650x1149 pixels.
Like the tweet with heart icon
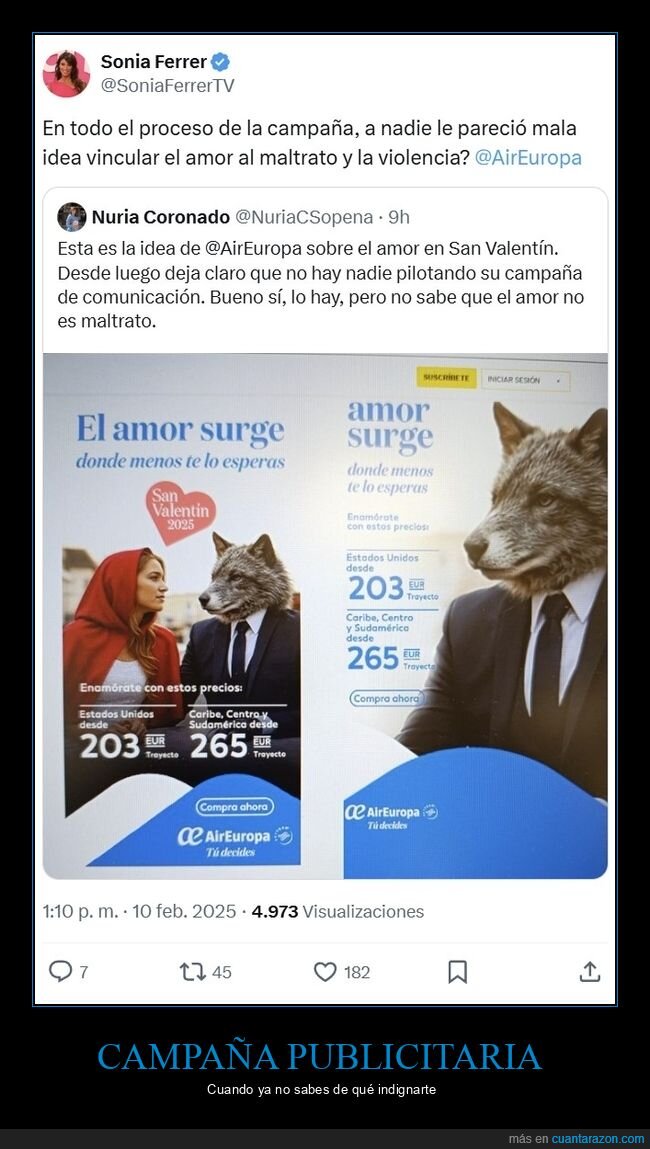click(x=325, y=972)
